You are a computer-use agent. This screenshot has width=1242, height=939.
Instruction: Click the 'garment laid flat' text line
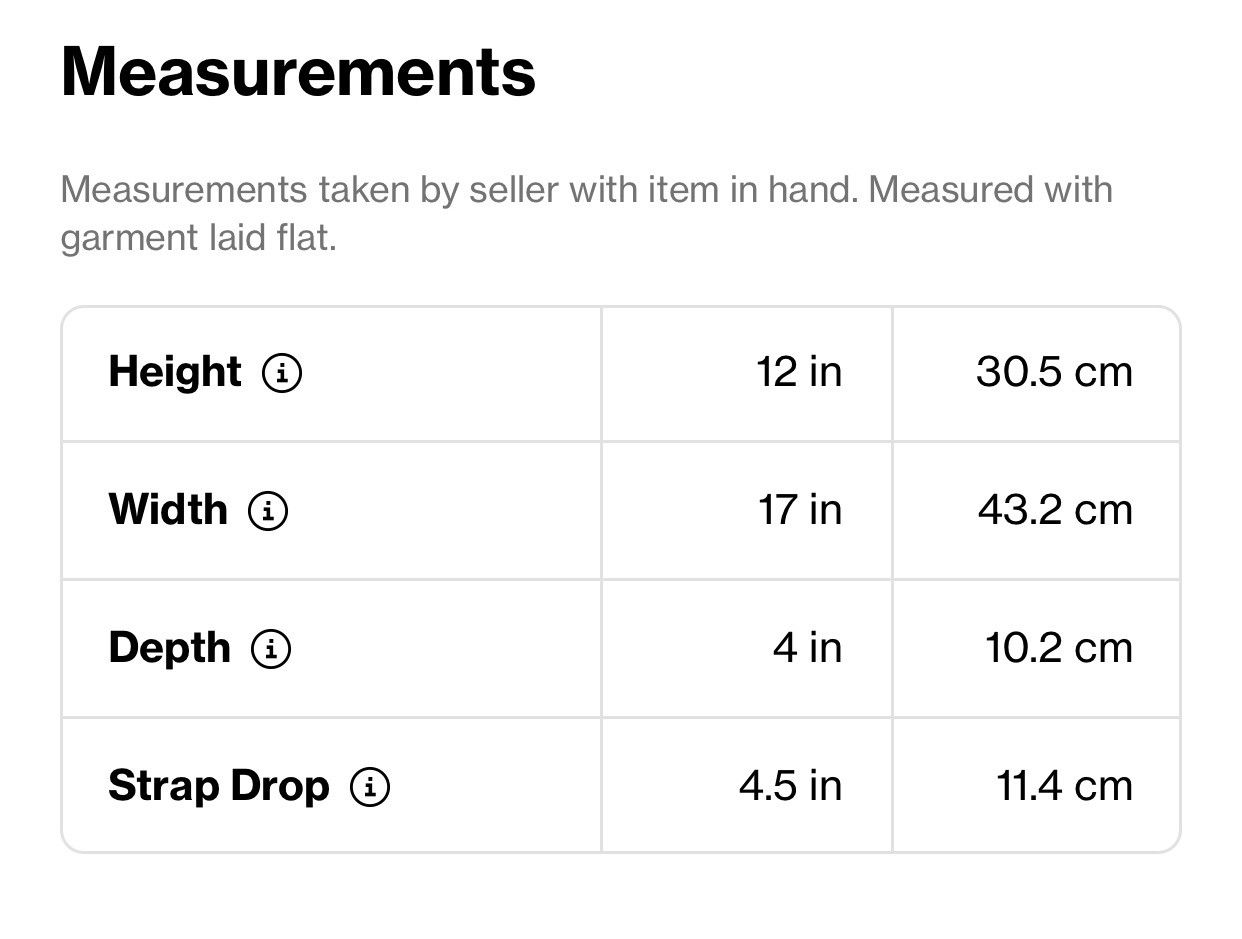(198, 239)
